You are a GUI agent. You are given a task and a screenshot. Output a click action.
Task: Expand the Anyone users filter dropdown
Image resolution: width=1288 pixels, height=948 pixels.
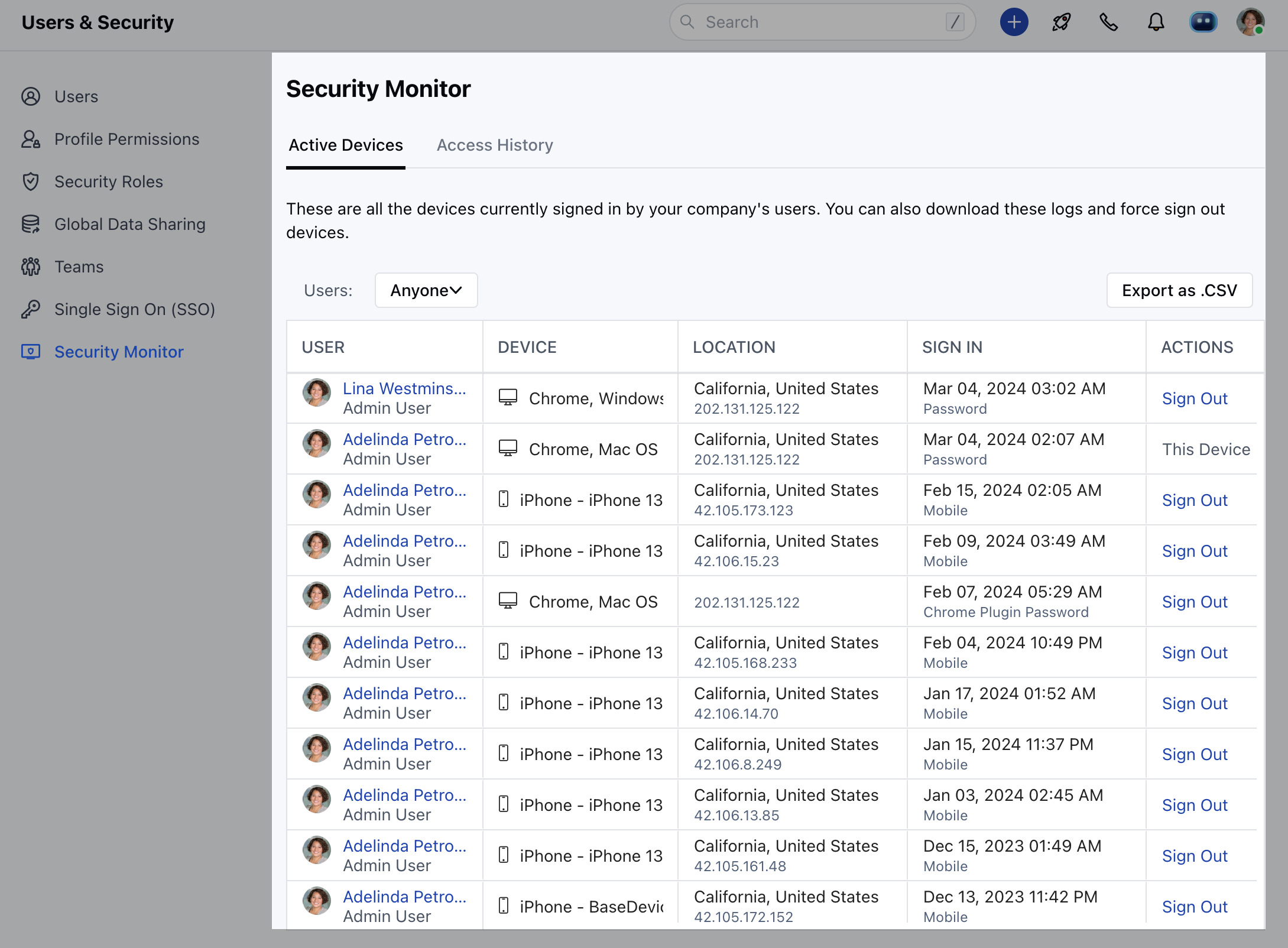[x=426, y=290]
